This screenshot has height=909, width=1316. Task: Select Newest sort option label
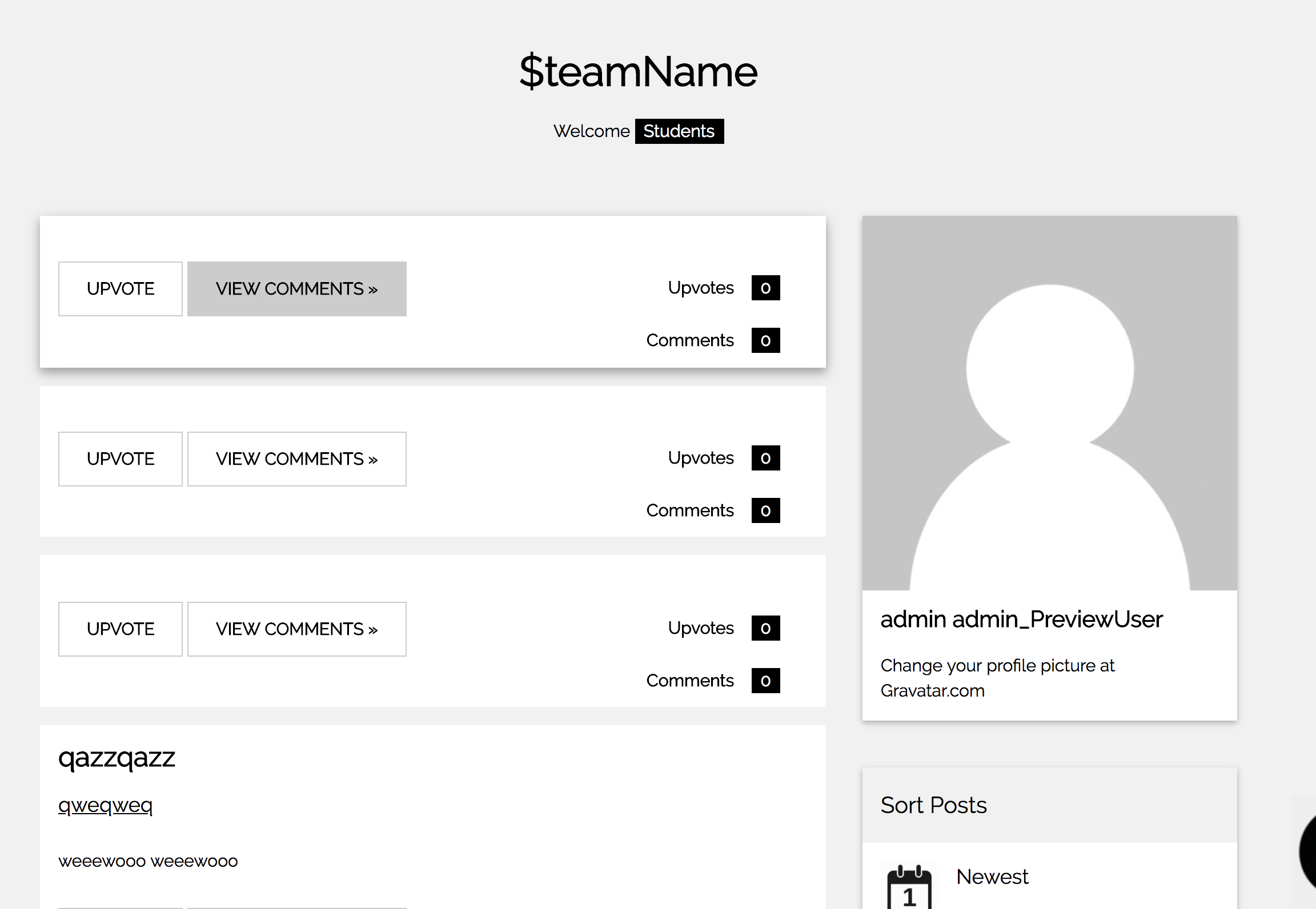click(992, 876)
